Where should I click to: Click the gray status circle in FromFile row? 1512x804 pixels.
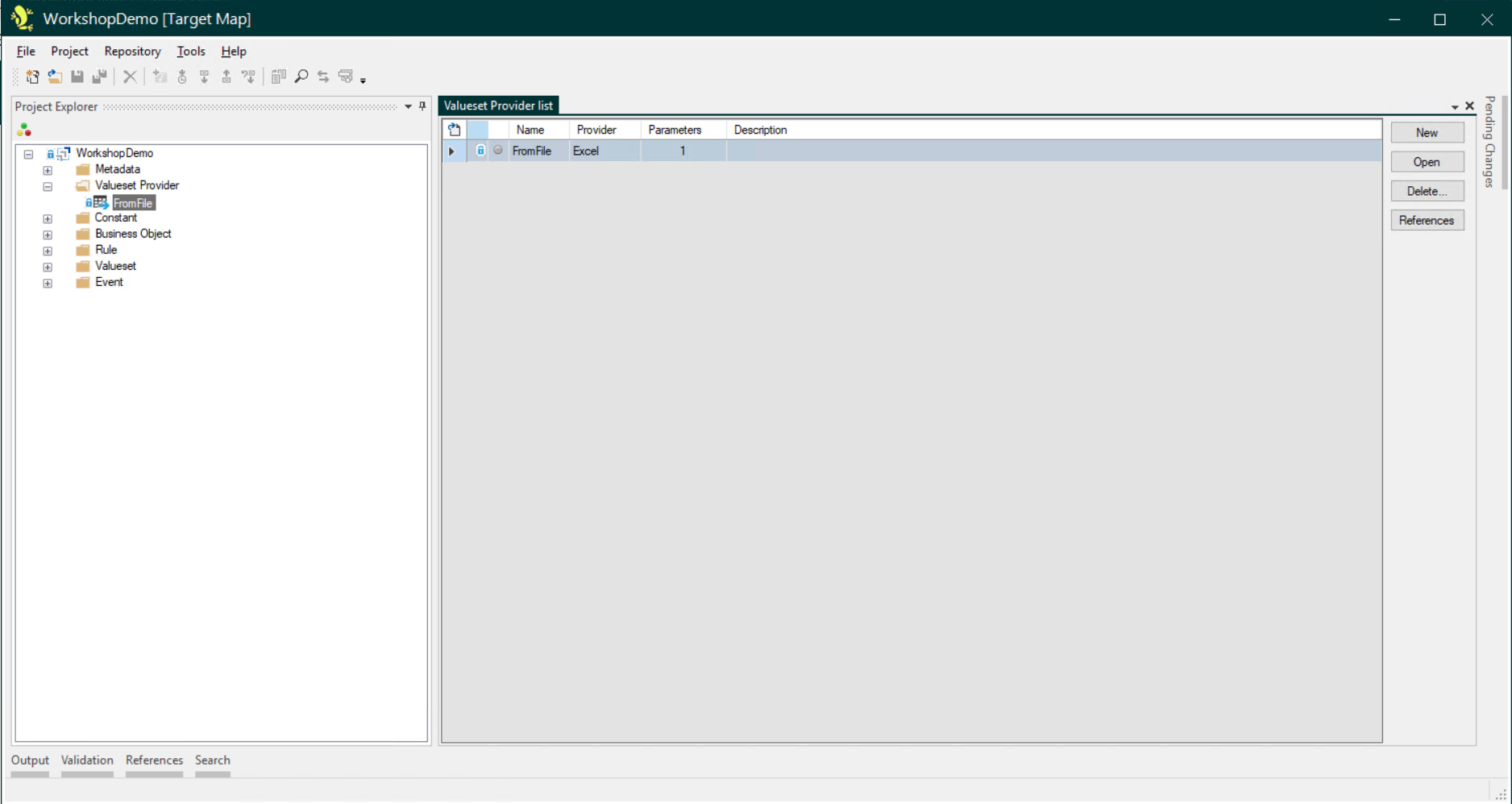498,151
